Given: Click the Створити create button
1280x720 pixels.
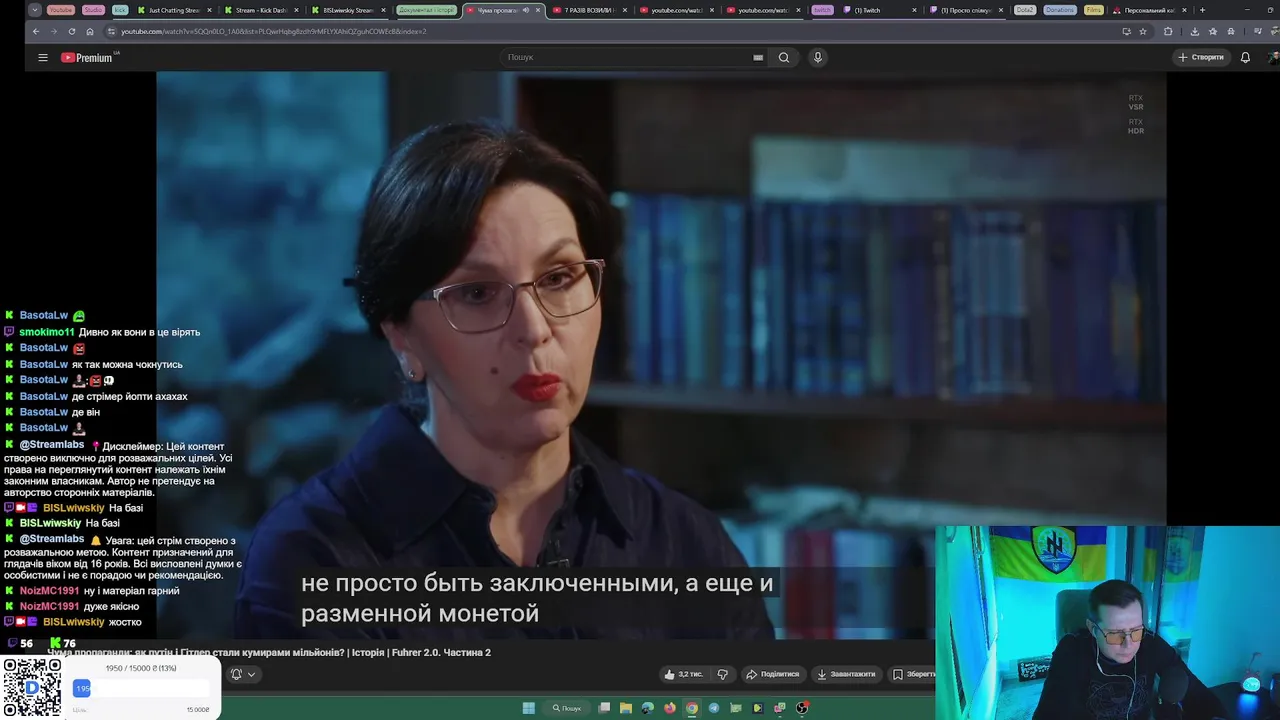Looking at the screenshot, I should [x=1201, y=58].
